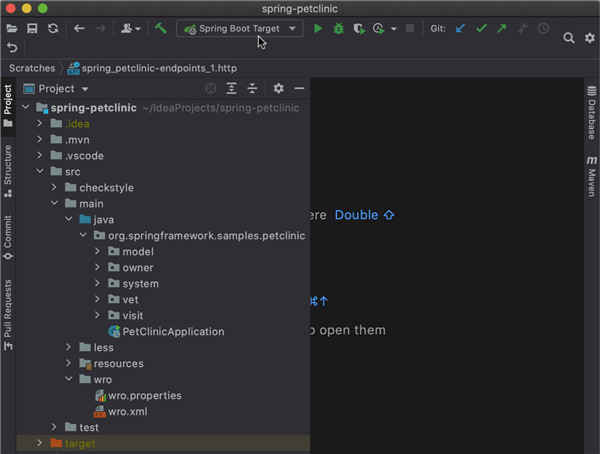
Task: Expand the .vscode folder
Action: point(39,156)
